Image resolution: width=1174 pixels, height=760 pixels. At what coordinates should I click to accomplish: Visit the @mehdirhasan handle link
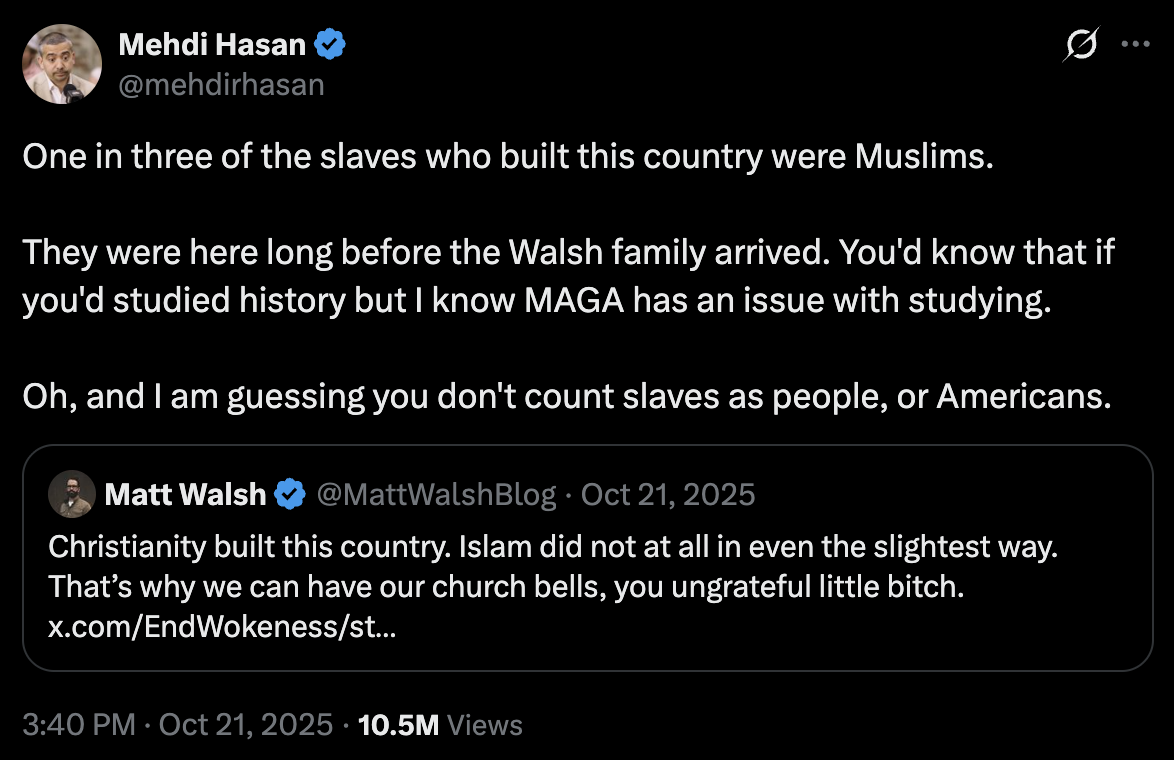221,85
